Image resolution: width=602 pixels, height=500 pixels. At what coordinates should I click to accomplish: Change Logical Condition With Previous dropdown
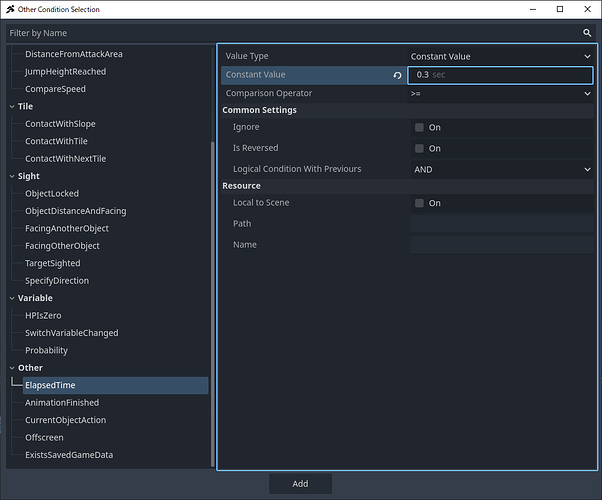click(x=501, y=170)
